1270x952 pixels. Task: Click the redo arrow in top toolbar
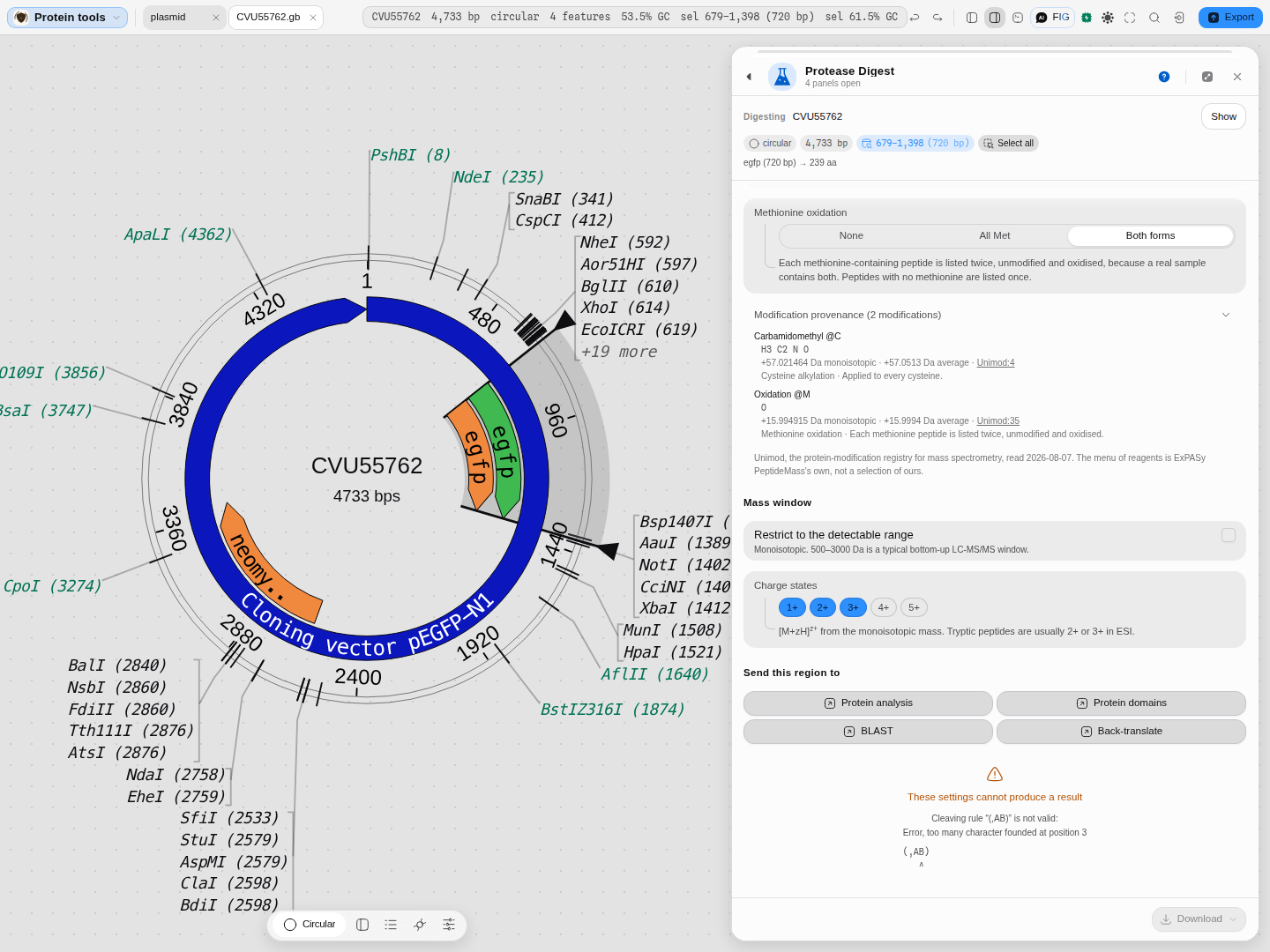[x=938, y=18]
